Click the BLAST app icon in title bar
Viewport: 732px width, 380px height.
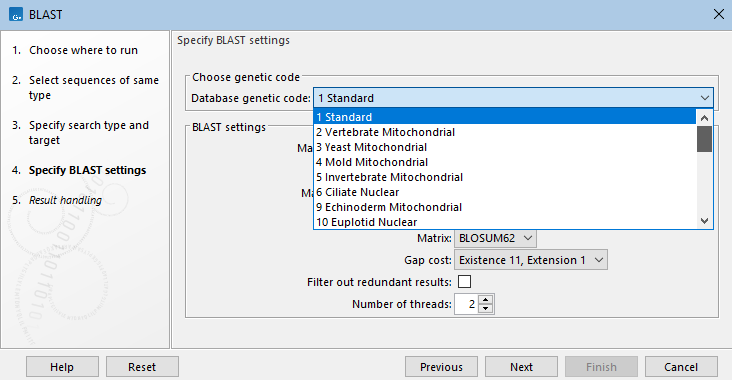pyautogui.click(x=16, y=14)
